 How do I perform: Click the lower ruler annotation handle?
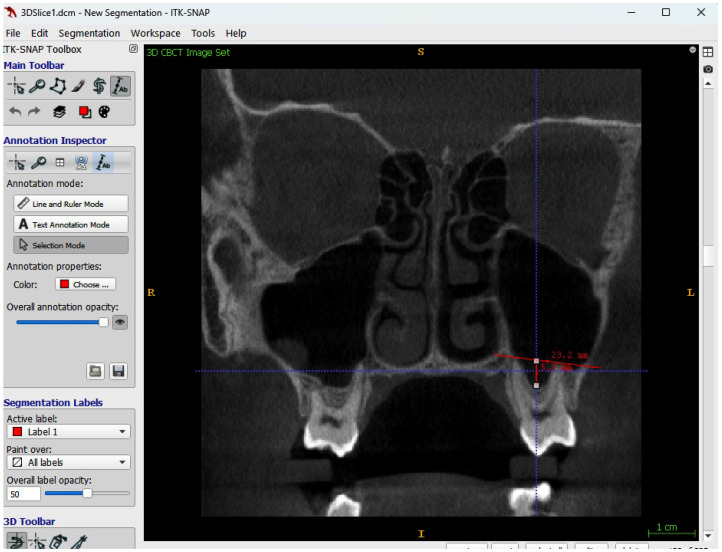[536, 385]
